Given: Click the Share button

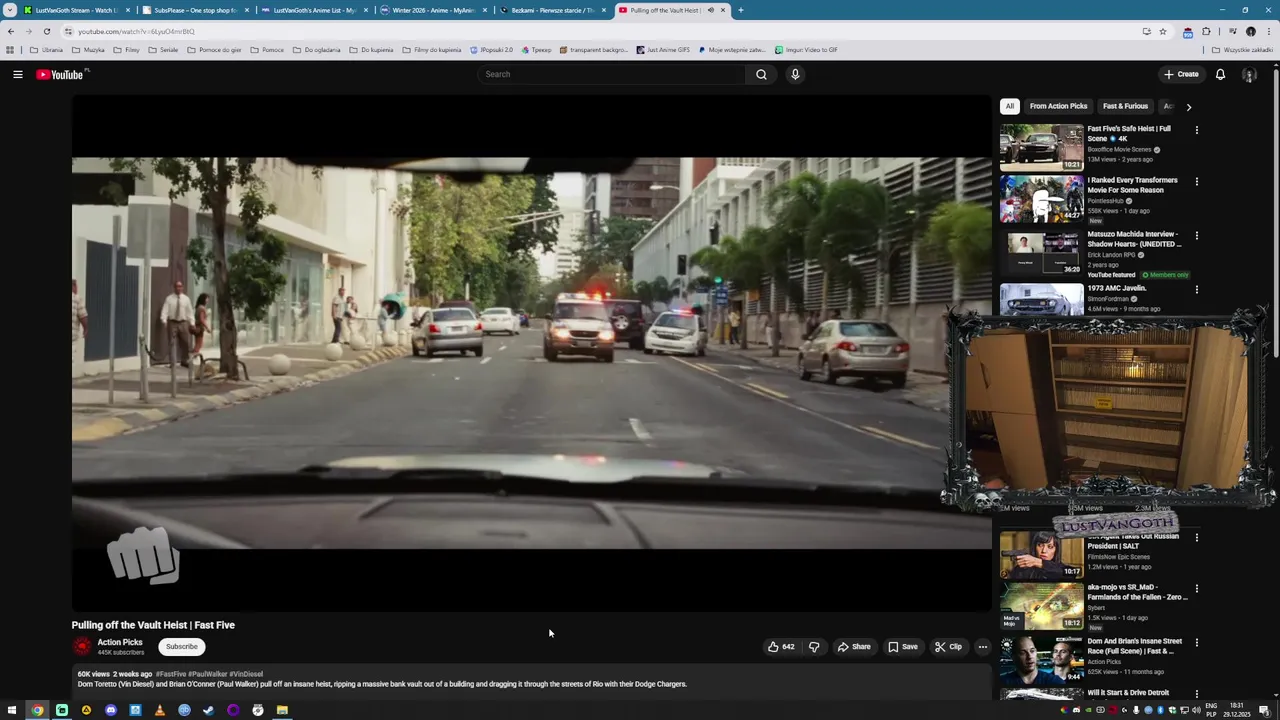Looking at the screenshot, I should coord(854,647).
